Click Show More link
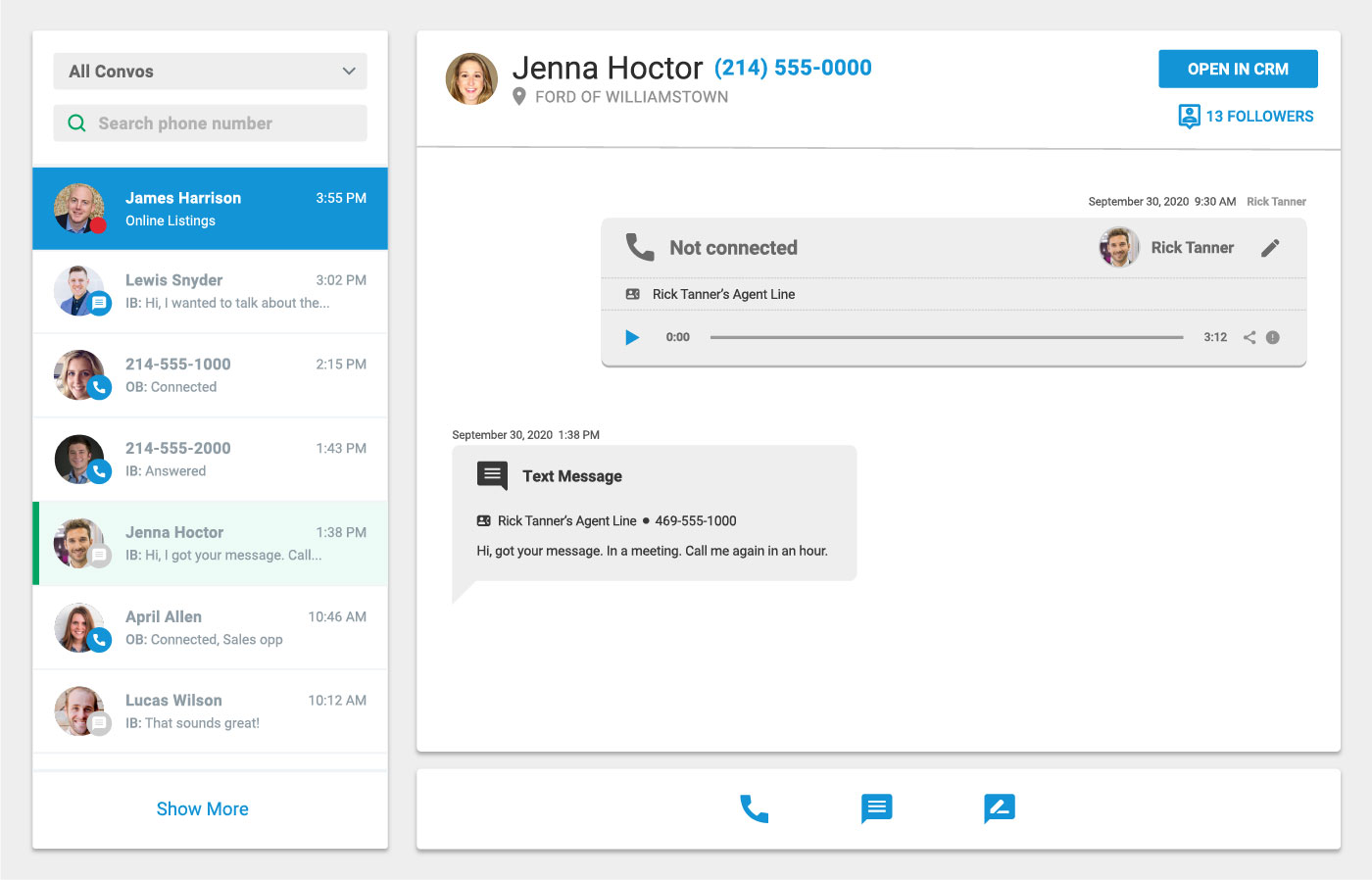 203,809
